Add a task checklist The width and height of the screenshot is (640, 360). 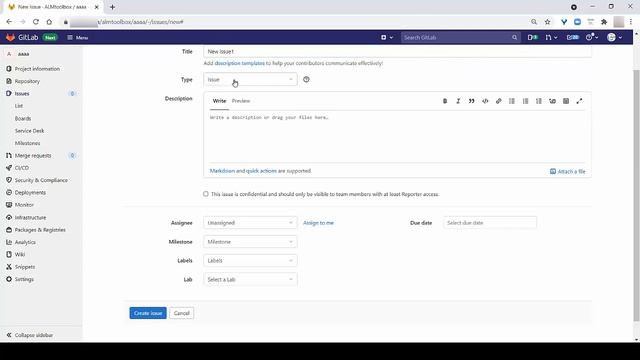539,101
